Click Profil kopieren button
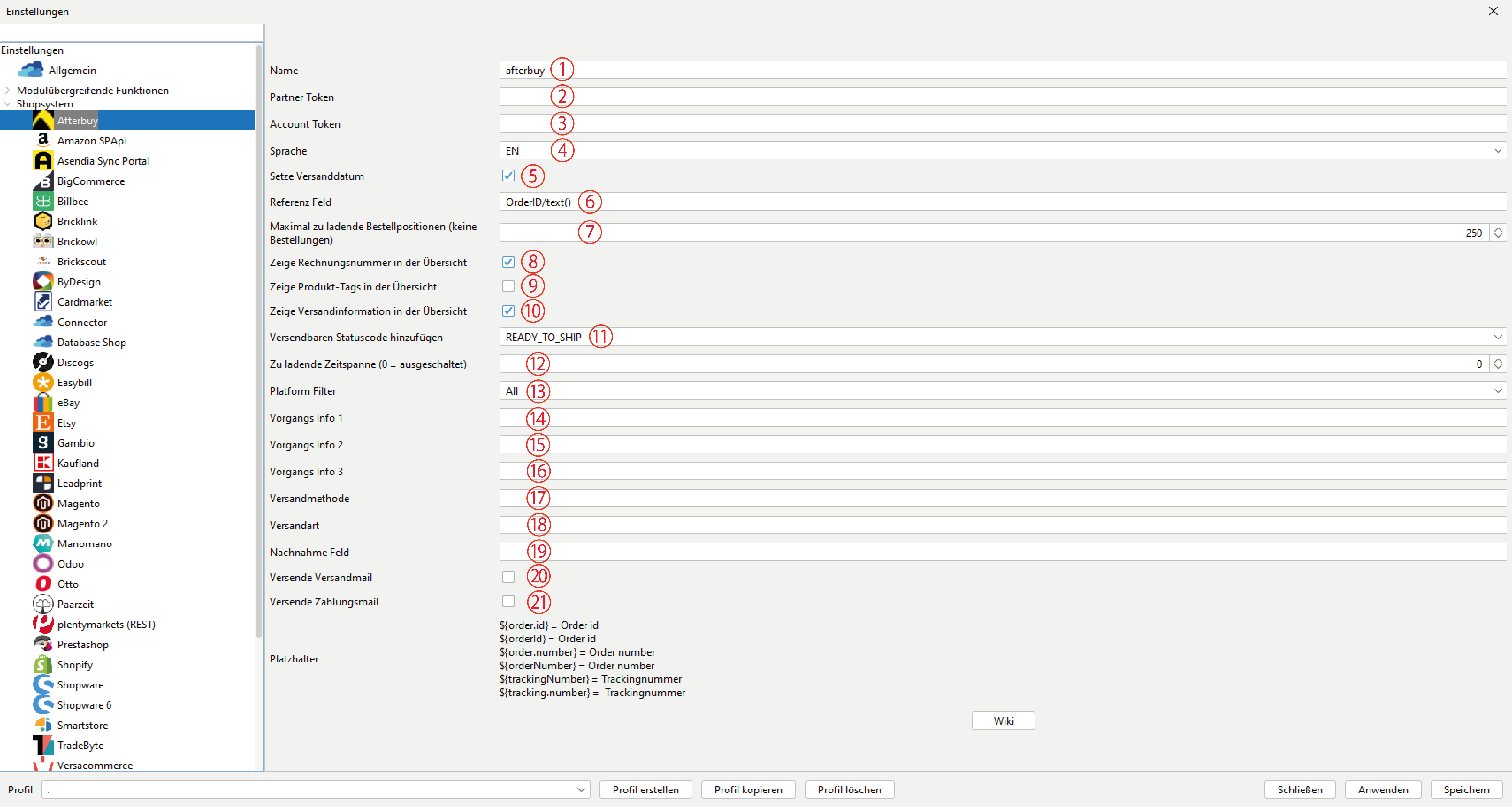 tap(748, 789)
